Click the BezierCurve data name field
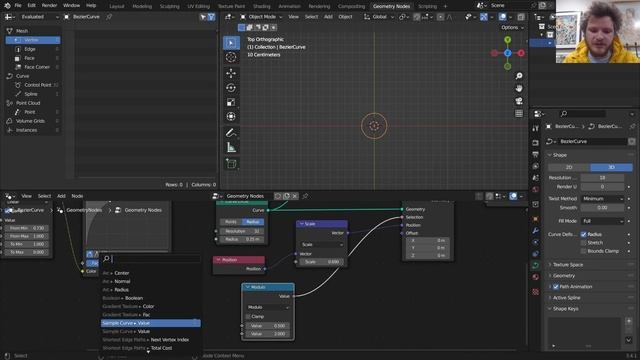The width and height of the screenshot is (640, 360). coord(592,141)
